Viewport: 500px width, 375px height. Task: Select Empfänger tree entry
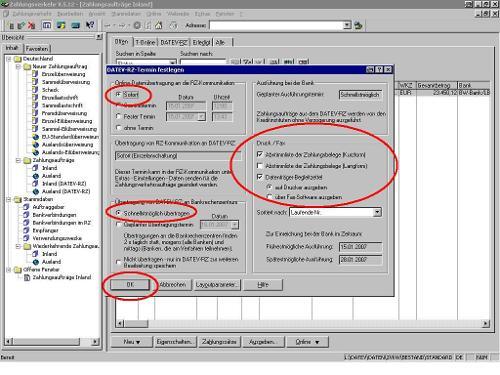point(45,230)
